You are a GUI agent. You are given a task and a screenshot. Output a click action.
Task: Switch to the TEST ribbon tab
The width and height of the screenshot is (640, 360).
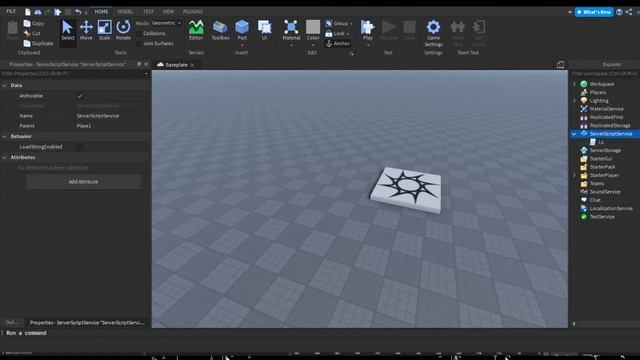pos(148,12)
